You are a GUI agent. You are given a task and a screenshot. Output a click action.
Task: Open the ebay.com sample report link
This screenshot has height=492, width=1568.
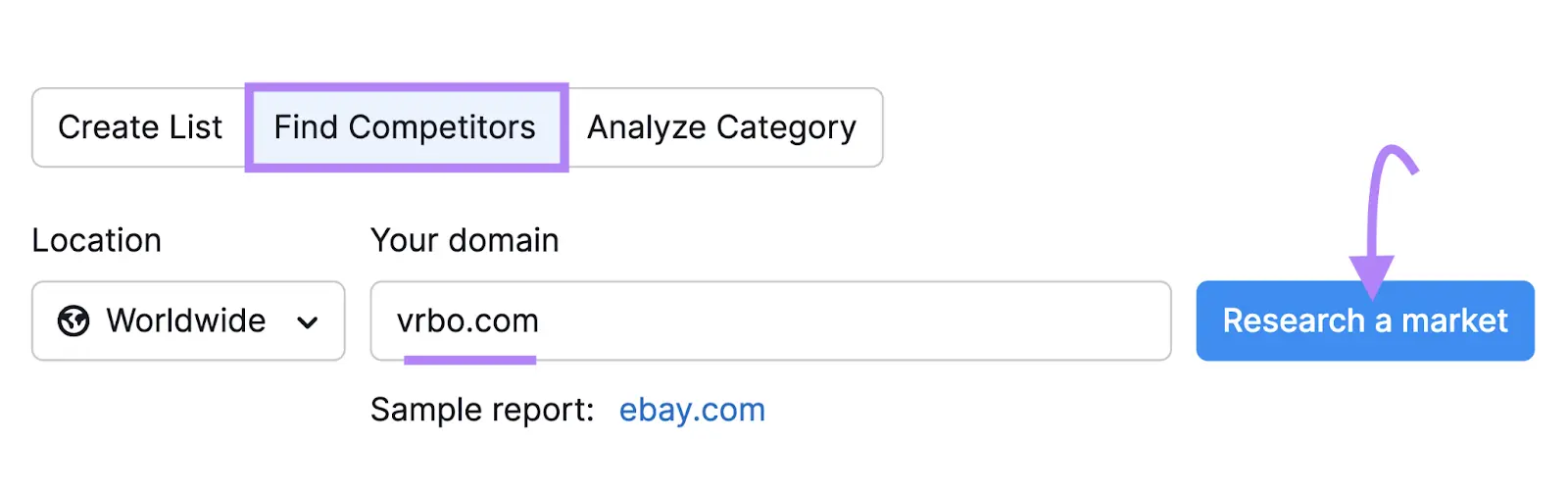pyautogui.click(x=692, y=410)
